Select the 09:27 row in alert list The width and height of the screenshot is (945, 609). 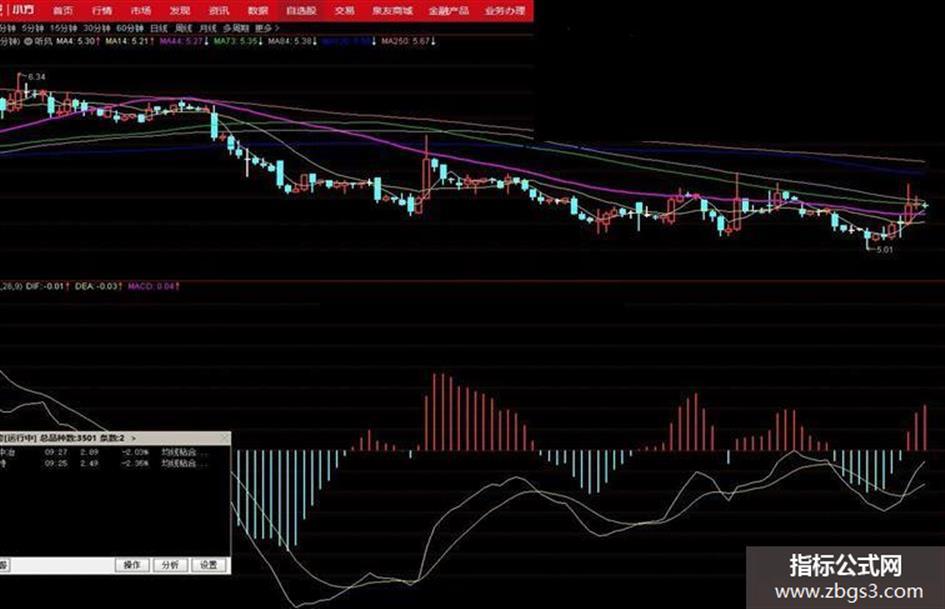coord(115,452)
